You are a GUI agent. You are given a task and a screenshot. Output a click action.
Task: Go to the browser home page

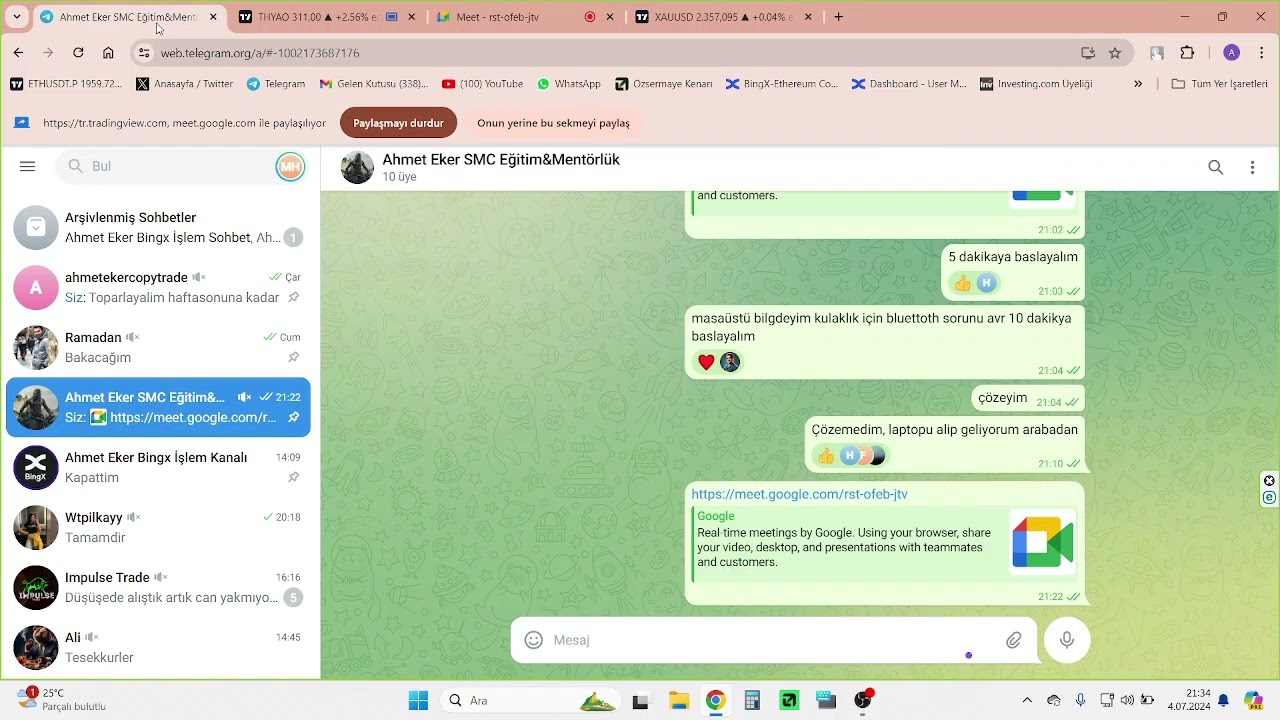tap(108, 53)
